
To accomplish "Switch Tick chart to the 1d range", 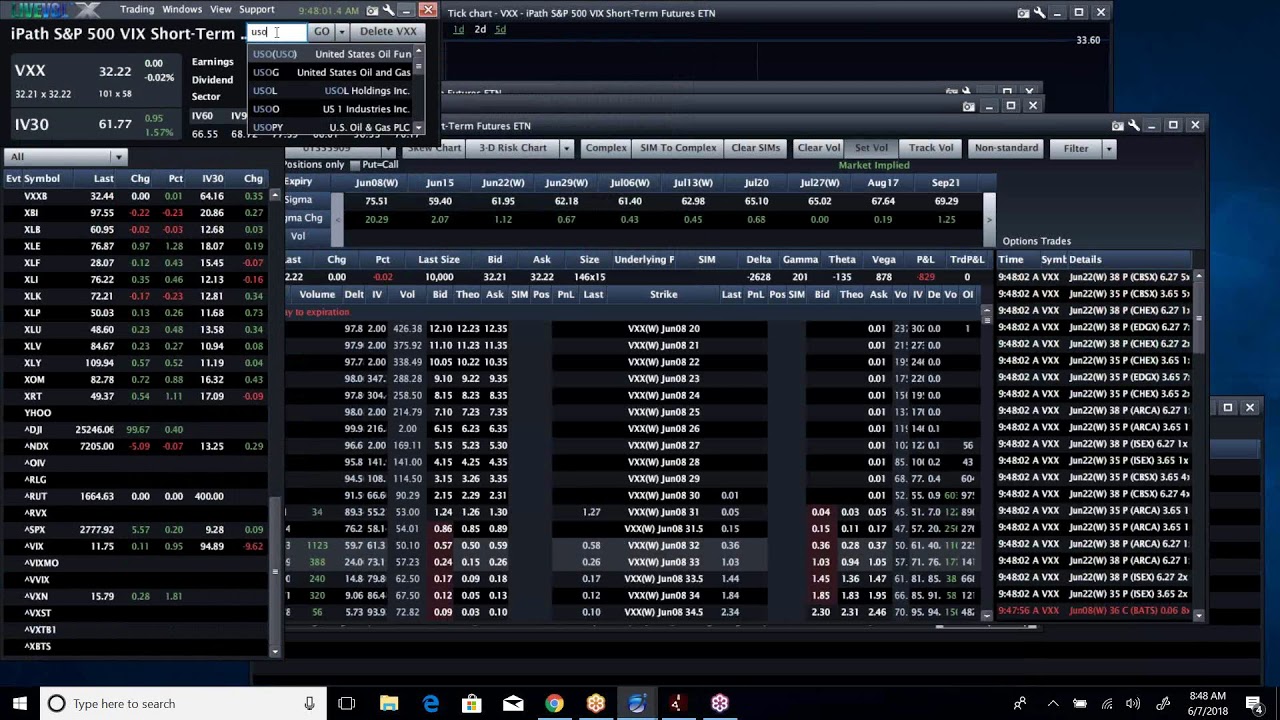I will pos(459,30).
